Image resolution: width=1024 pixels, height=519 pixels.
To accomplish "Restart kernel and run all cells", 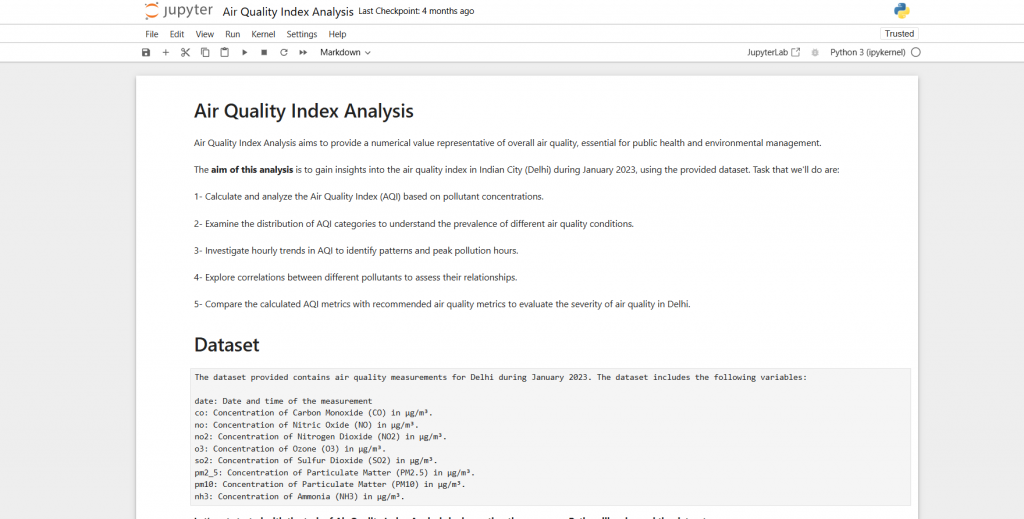I will pyautogui.click(x=303, y=52).
